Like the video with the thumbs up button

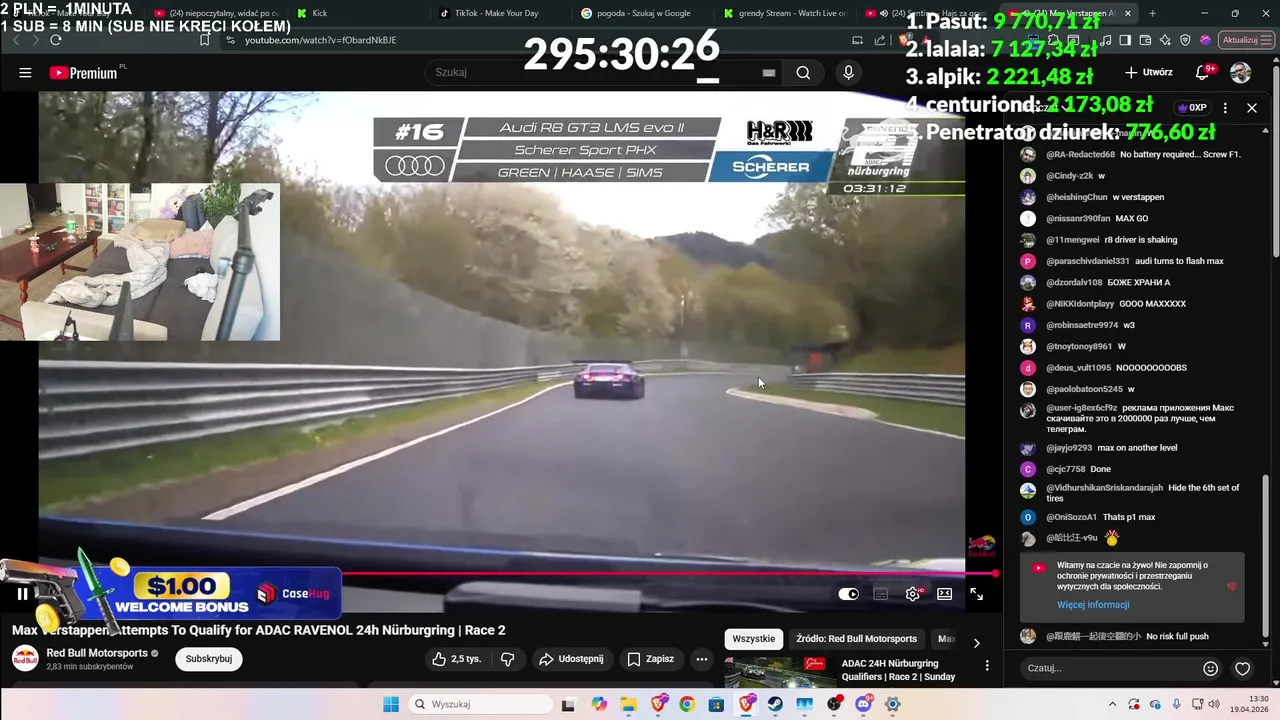point(456,659)
